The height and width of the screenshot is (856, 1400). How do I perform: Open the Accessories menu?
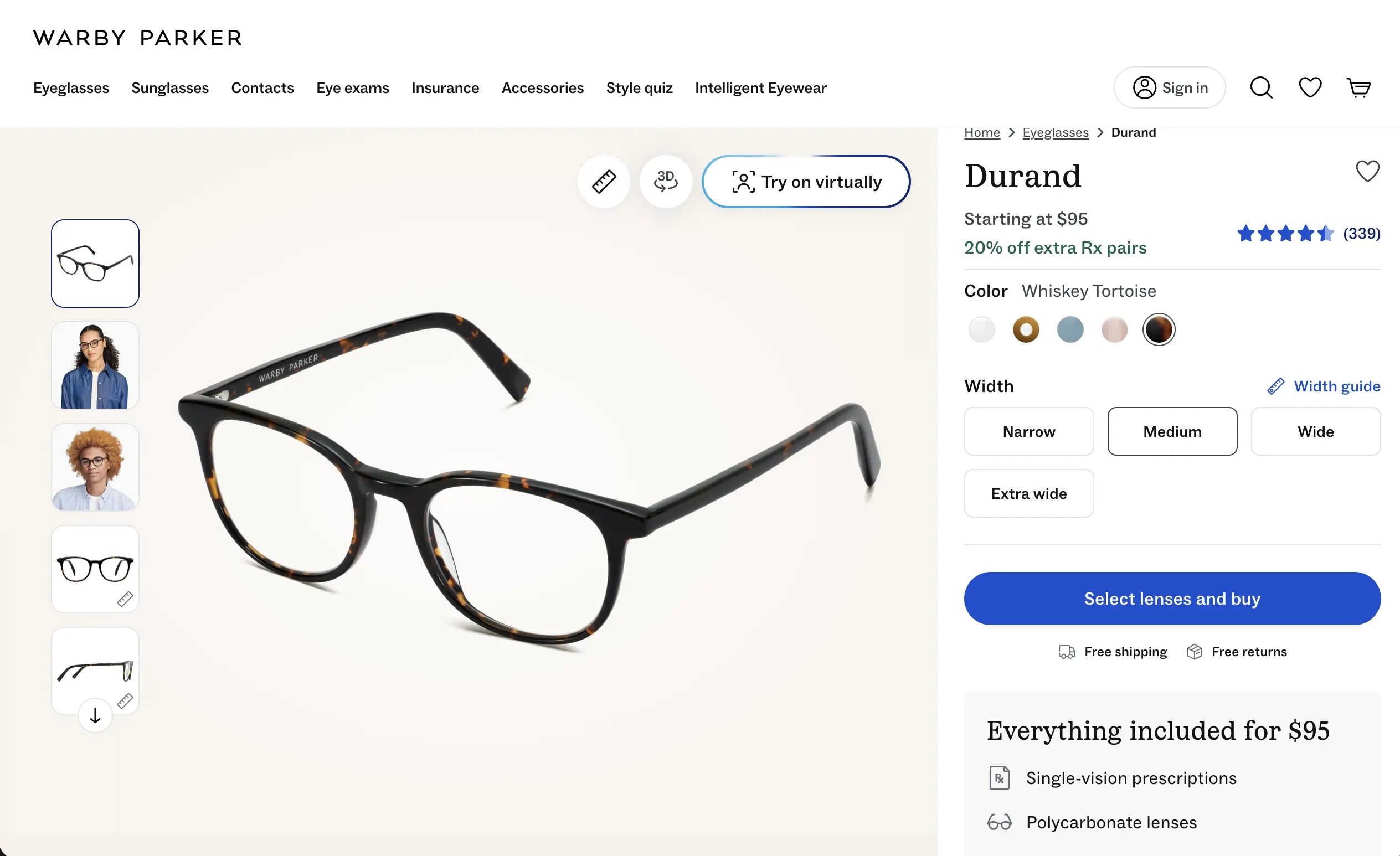tap(542, 88)
